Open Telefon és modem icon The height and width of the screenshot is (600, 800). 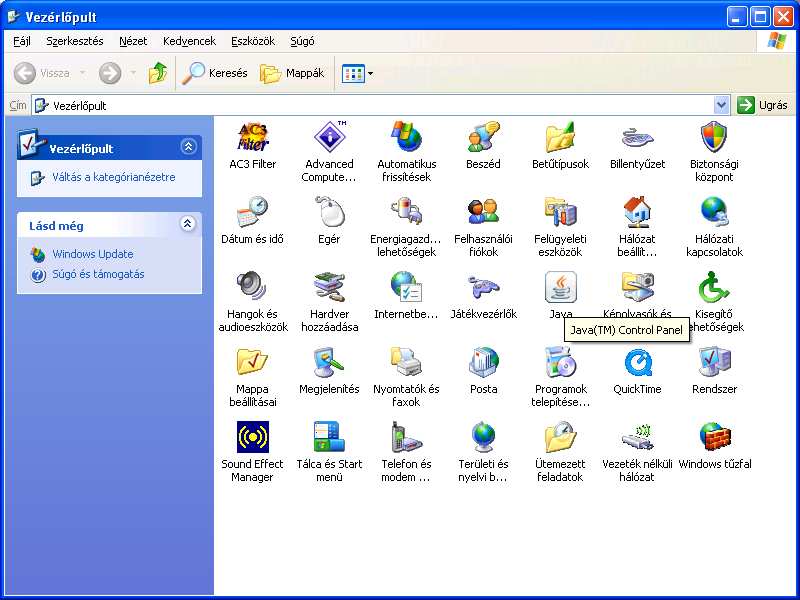[x=407, y=437]
